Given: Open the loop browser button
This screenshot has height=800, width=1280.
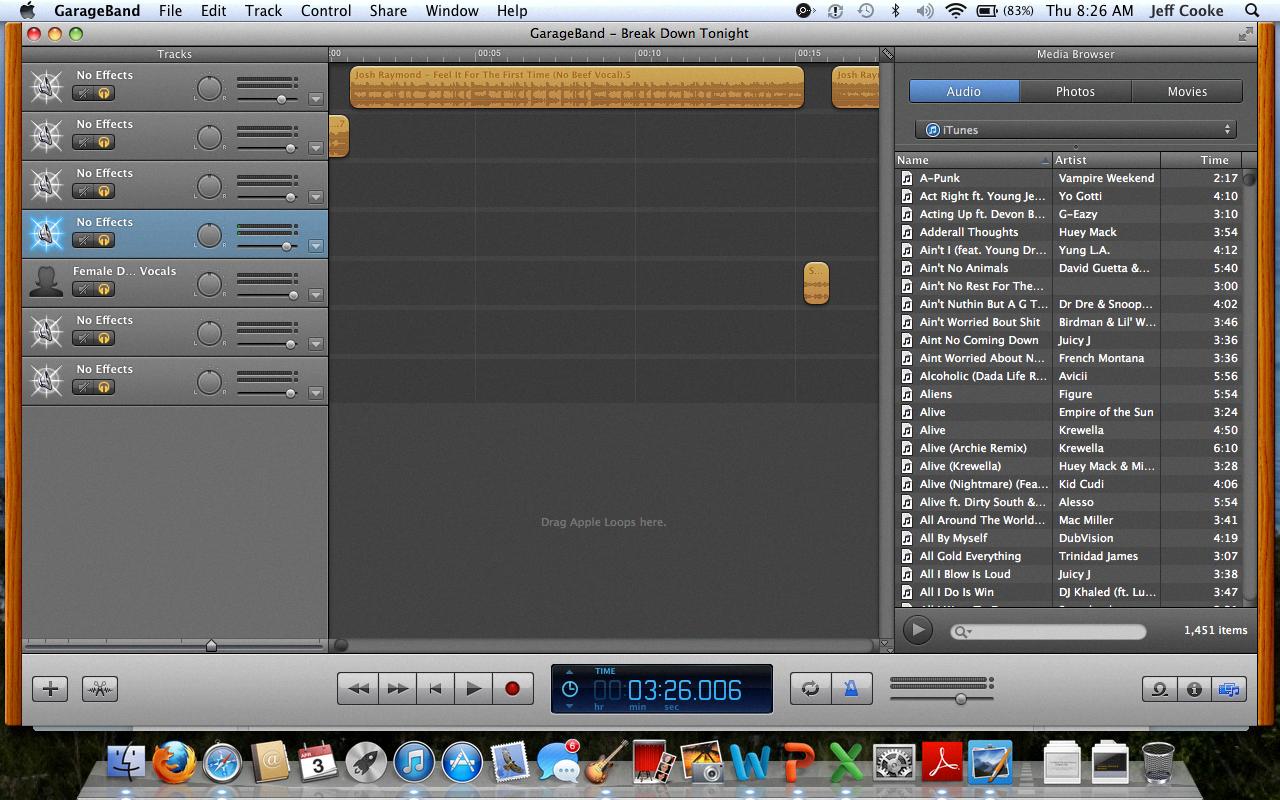Looking at the screenshot, I should coord(1160,689).
